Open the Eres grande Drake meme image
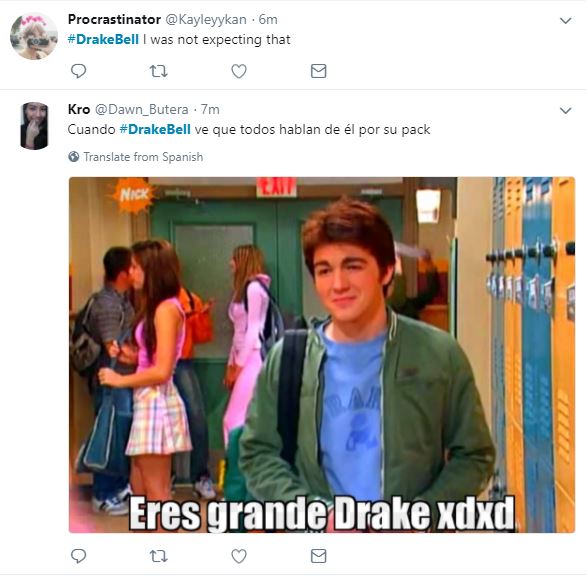The height and width of the screenshot is (581, 586). (x=322, y=355)
